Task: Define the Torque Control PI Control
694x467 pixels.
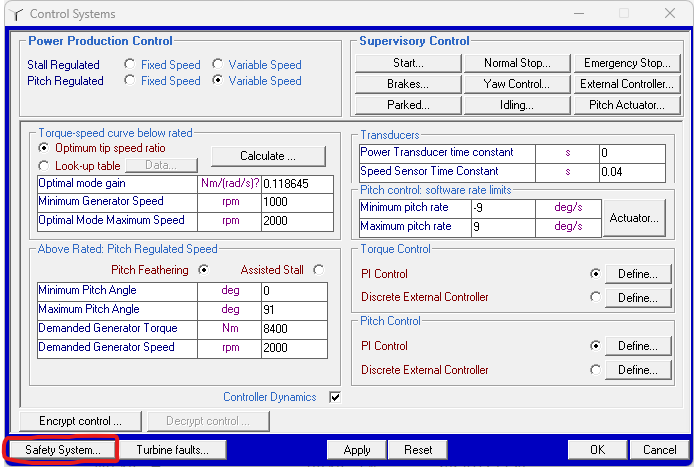Action: (x=638, y=274)
